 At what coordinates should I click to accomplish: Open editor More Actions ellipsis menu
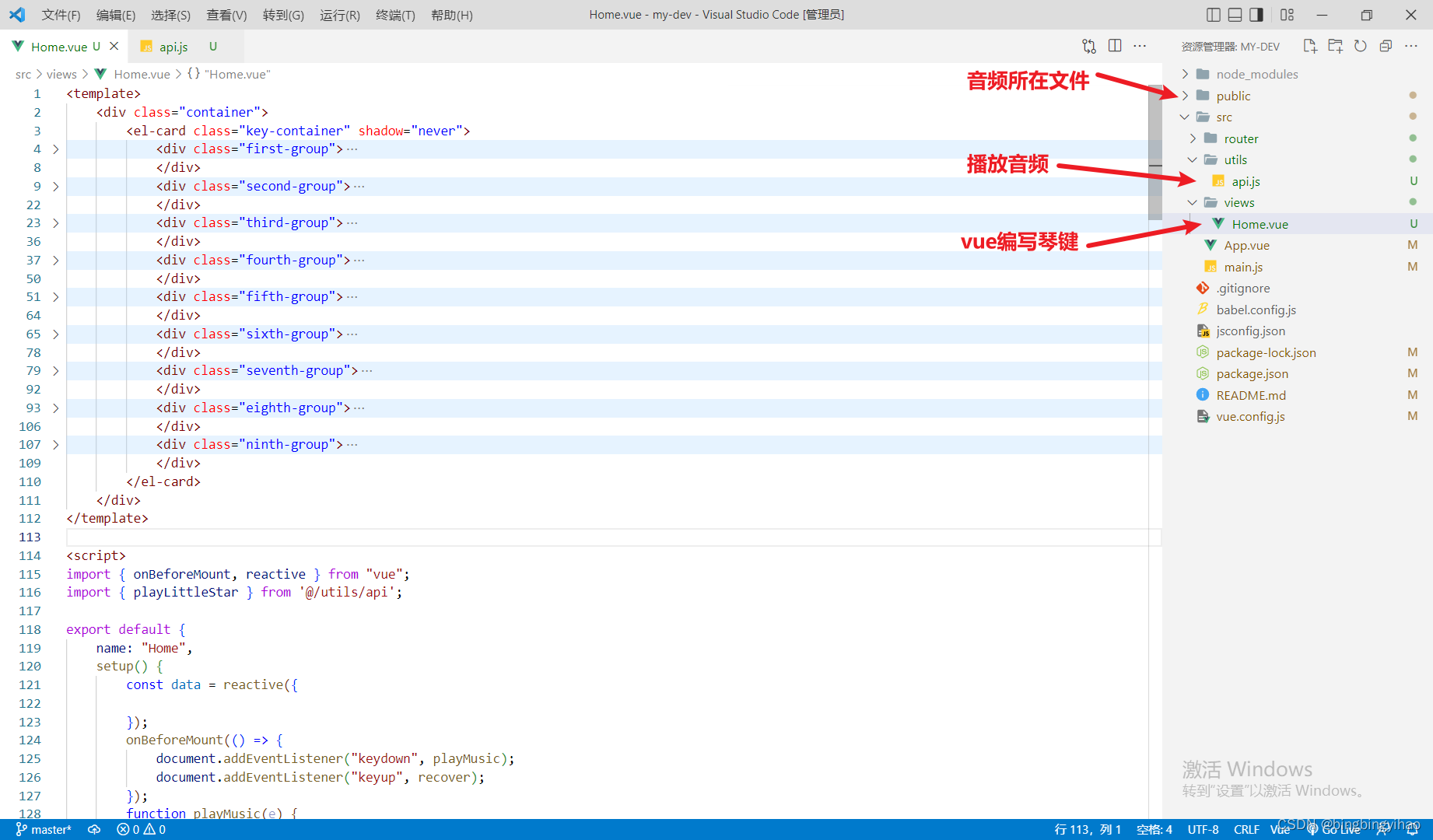tap(1140, 46)
